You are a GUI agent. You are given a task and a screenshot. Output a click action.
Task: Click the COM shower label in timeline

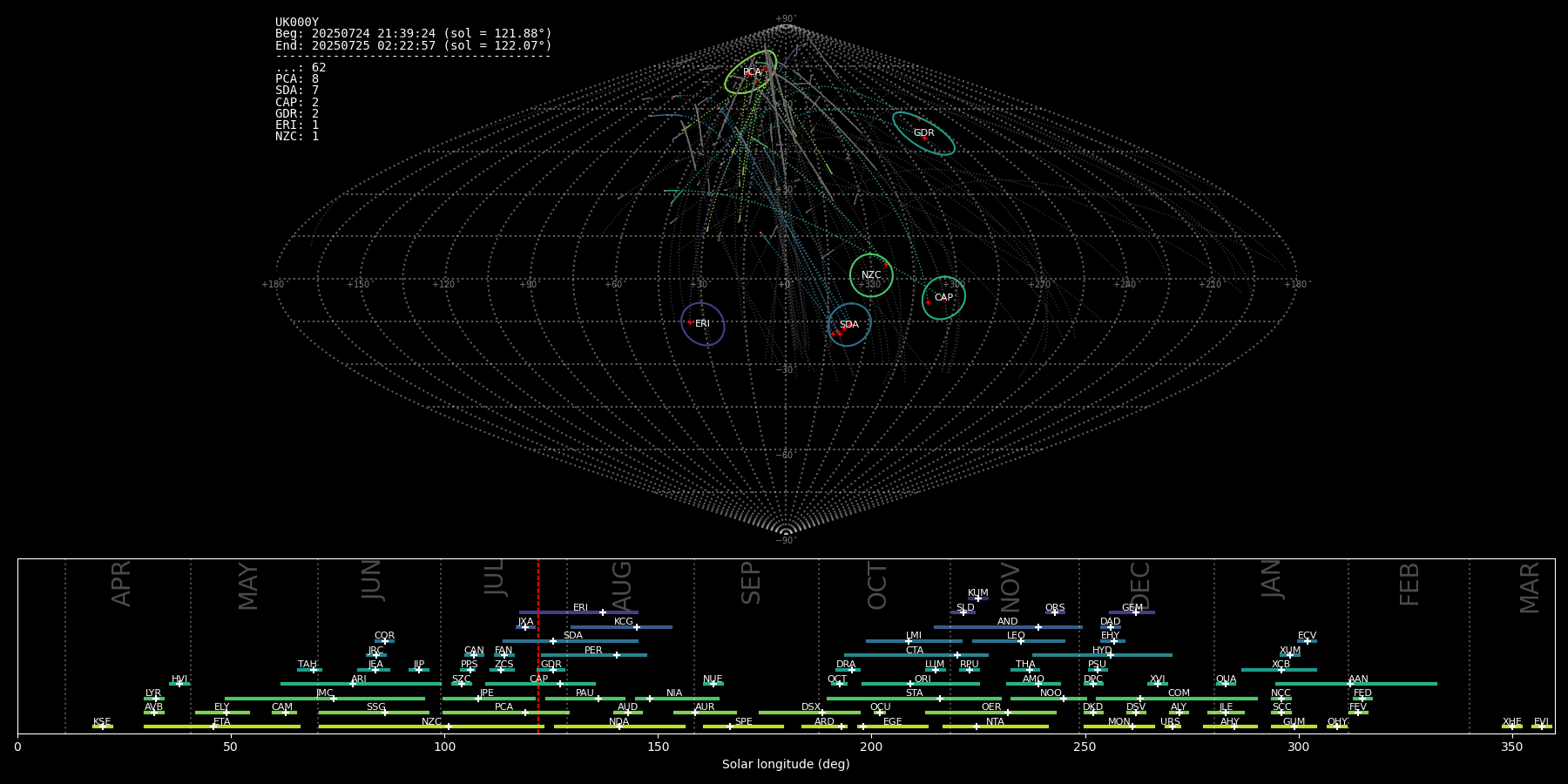click(1179, 693)
